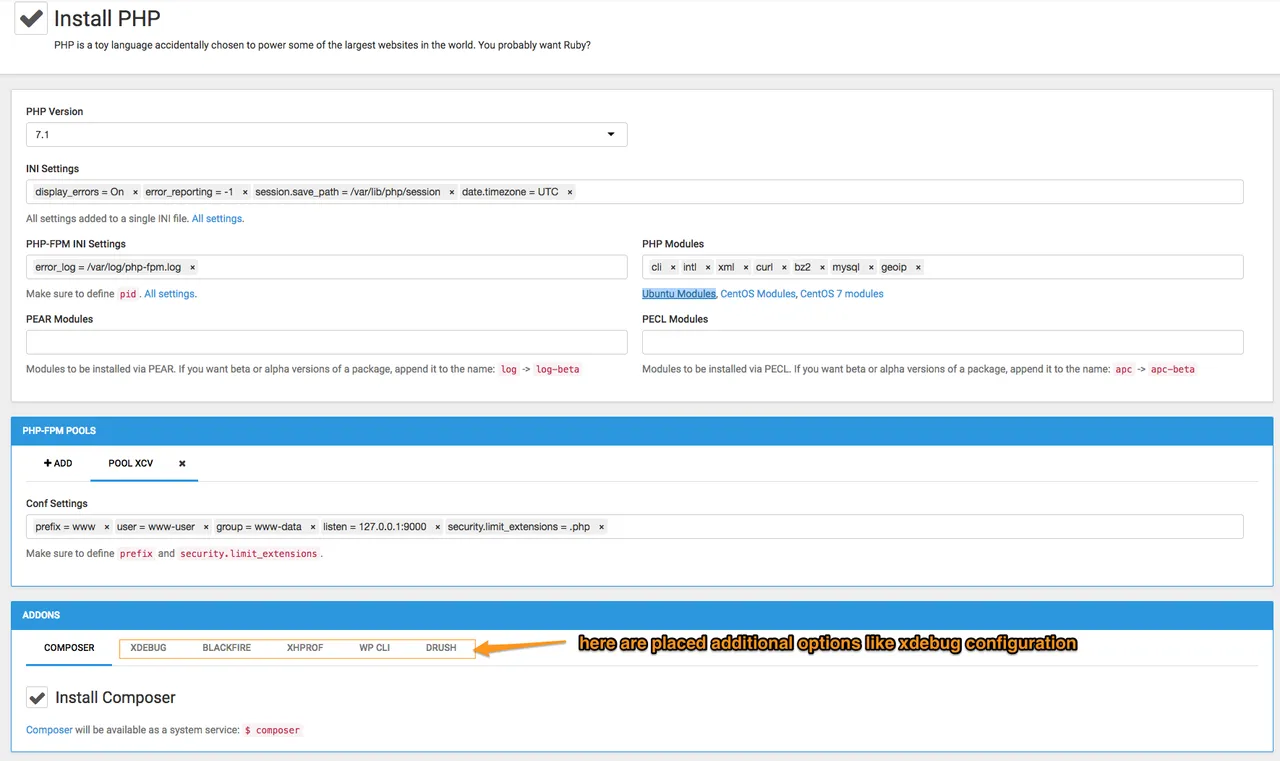Delete the security.limit_extensions = .php tag

601,527
